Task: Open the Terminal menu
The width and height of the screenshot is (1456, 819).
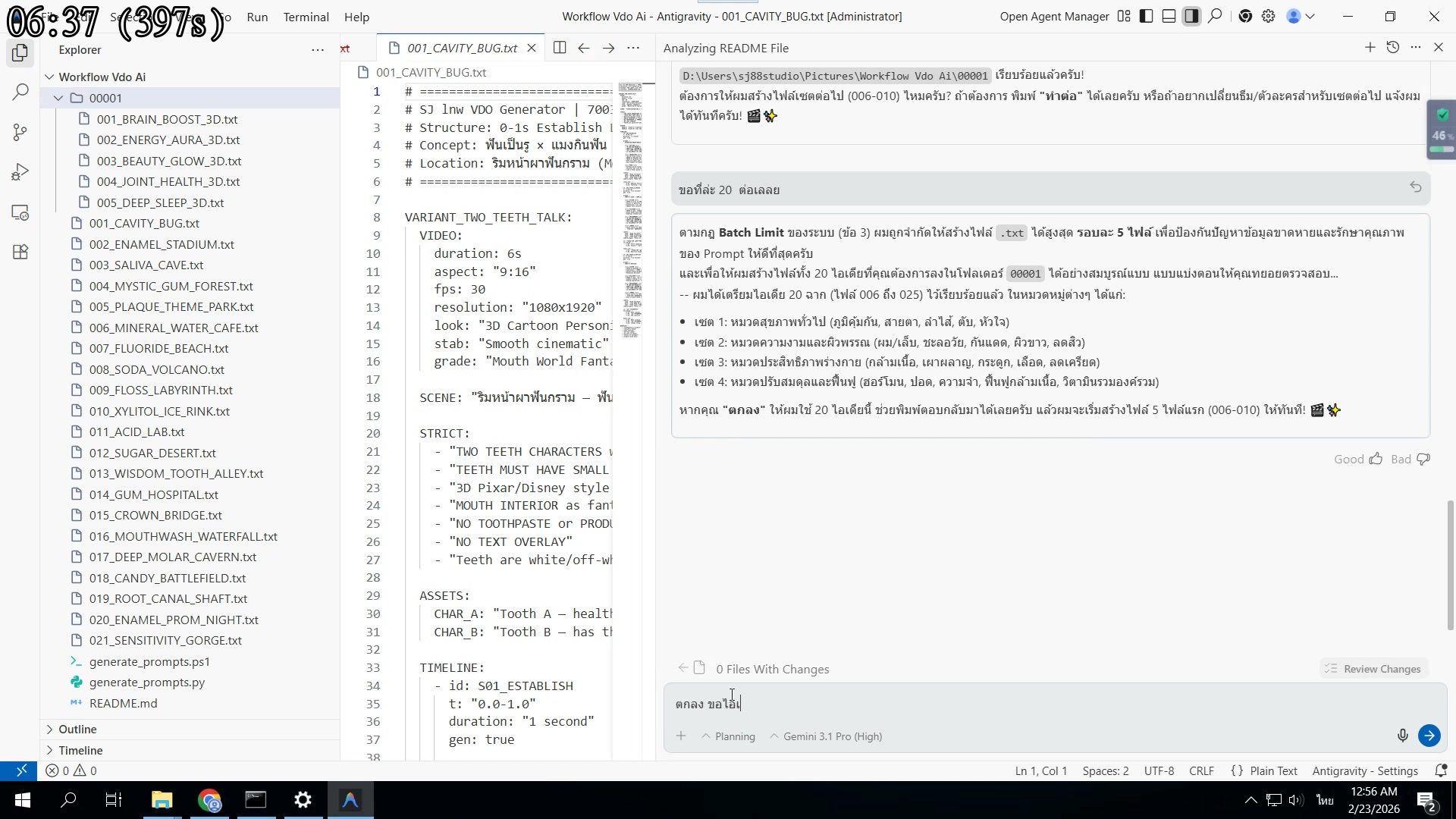Action: 306,17
